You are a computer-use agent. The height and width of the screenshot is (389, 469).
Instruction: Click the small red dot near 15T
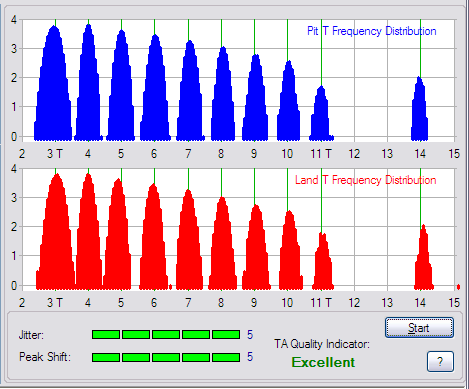point(458,287)
